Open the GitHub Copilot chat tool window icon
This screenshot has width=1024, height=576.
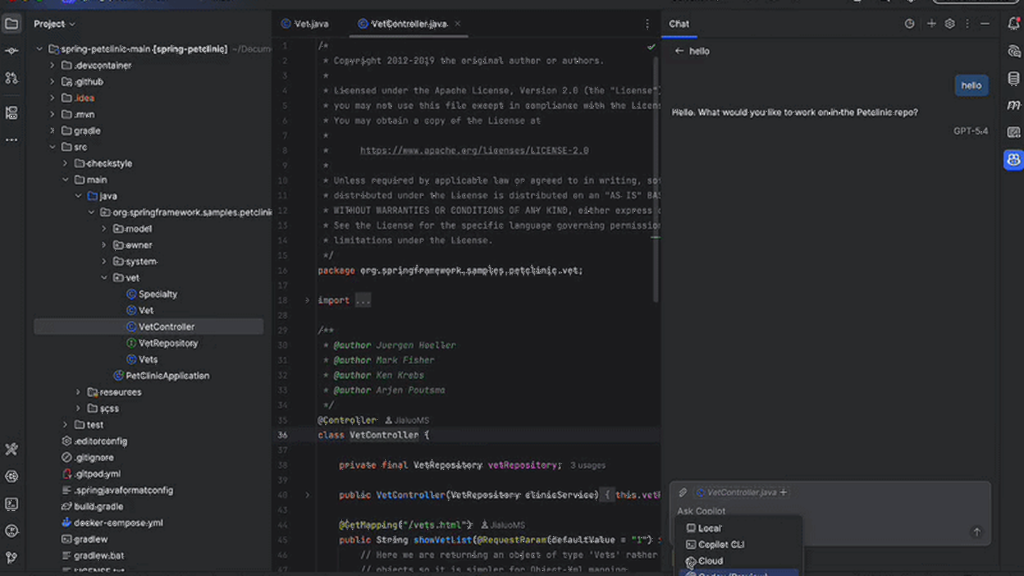click(x=1014, y=159)
